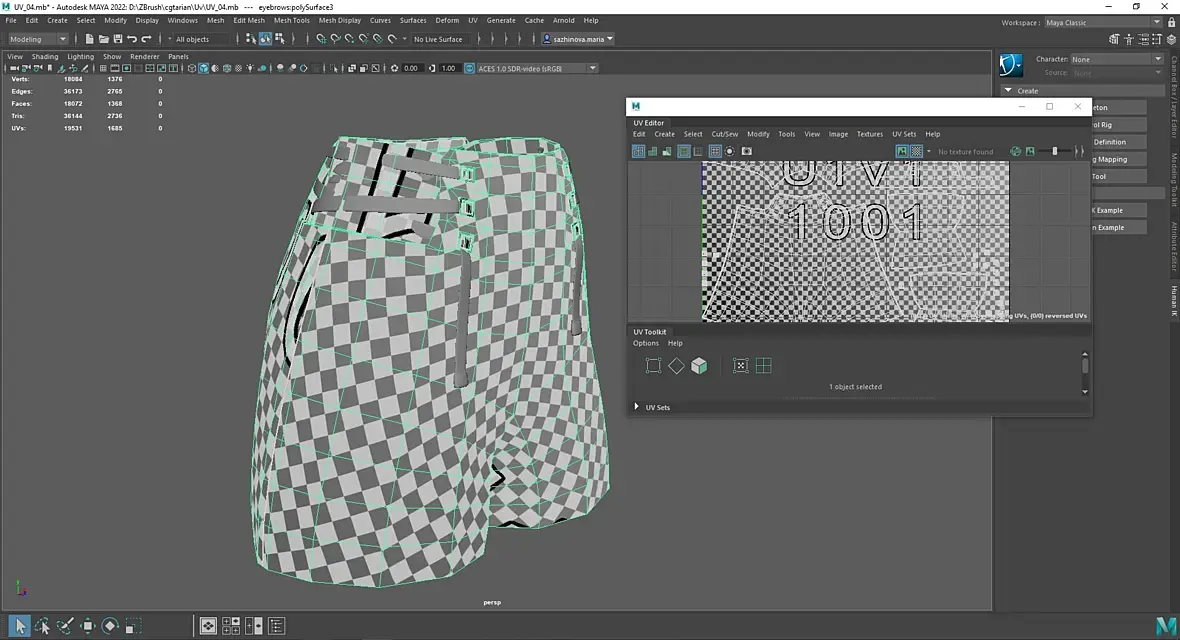Choose the Lasso select tool
The height and width of the screenshot is (640, 1180).
coord(43,626)
